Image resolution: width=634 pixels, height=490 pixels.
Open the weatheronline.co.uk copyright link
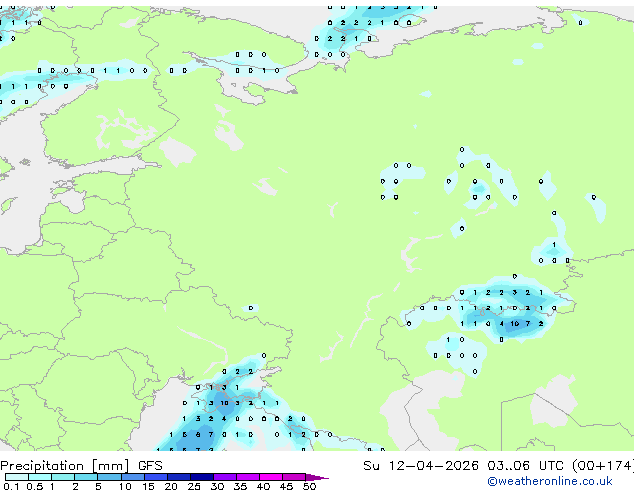(550, 481)
